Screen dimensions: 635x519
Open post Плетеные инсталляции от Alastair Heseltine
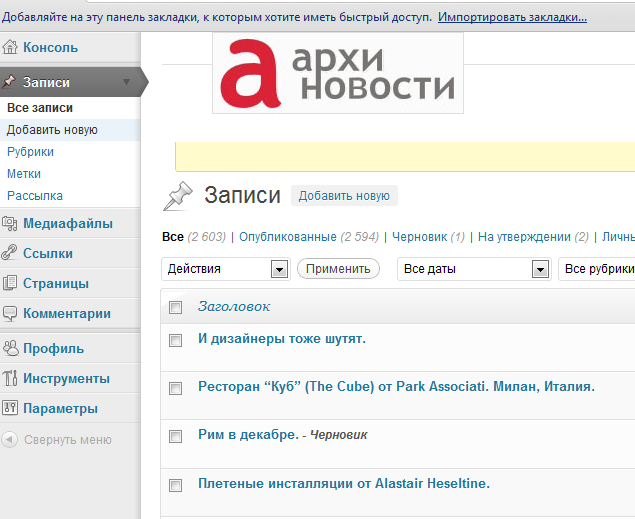click(x=344, y=483)
